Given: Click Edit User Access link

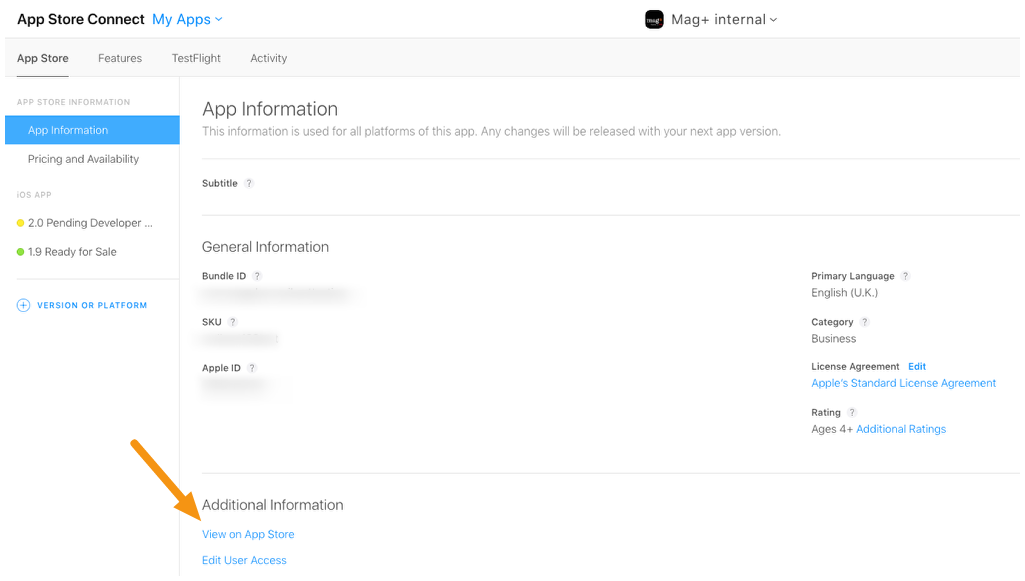Looking at the screenshot, I should click(244, 560).
